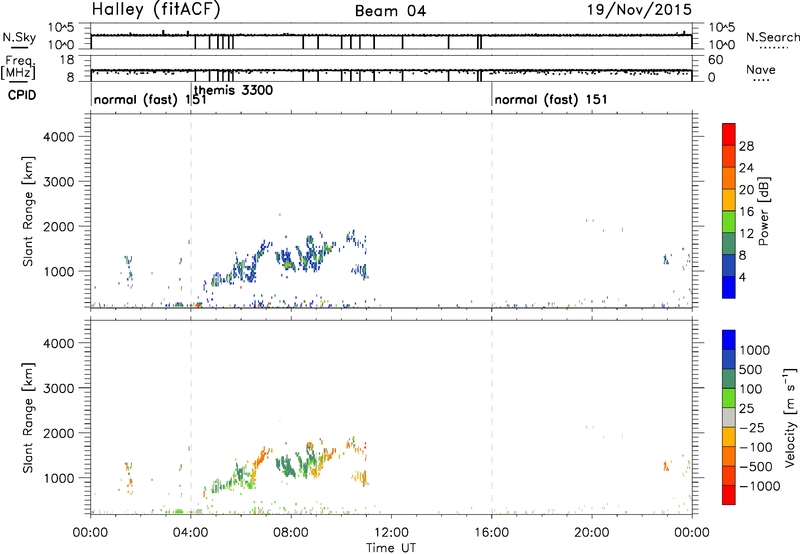Click the 'N.Sky' axis label
This screenshot has height=554, width=800.
[x=19, y=37]
